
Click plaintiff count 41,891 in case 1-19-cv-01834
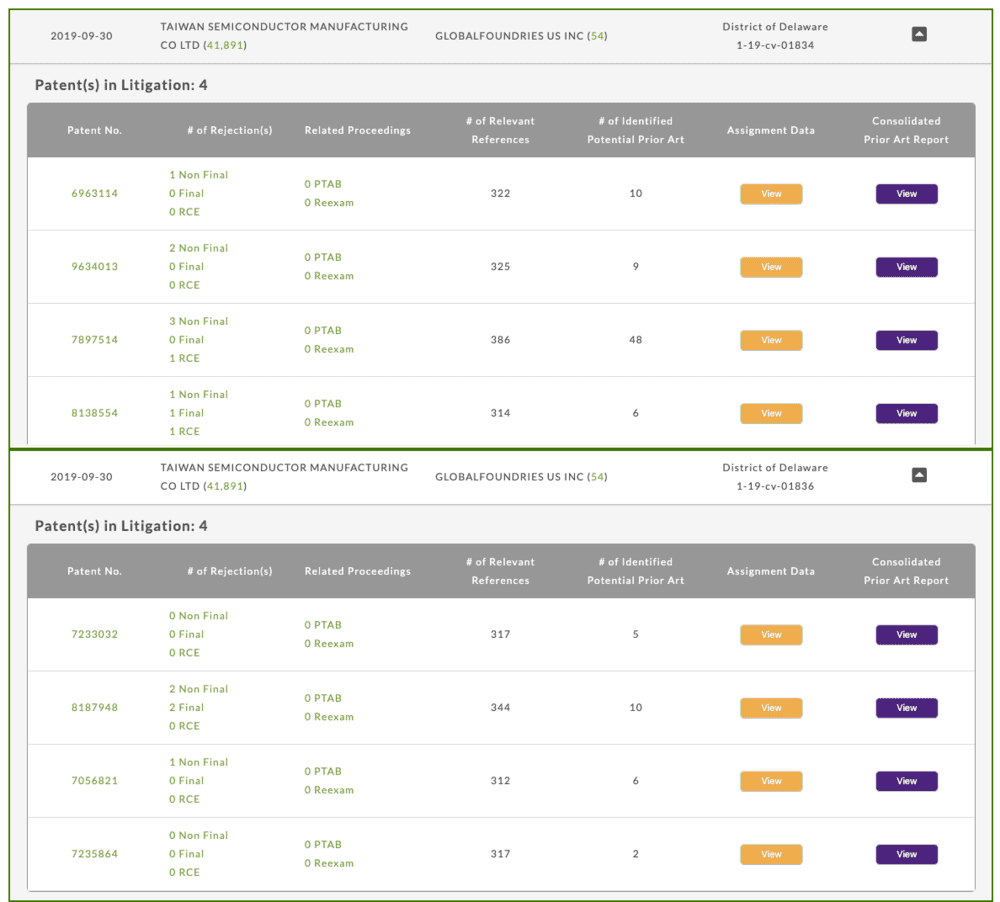point(225,45)
